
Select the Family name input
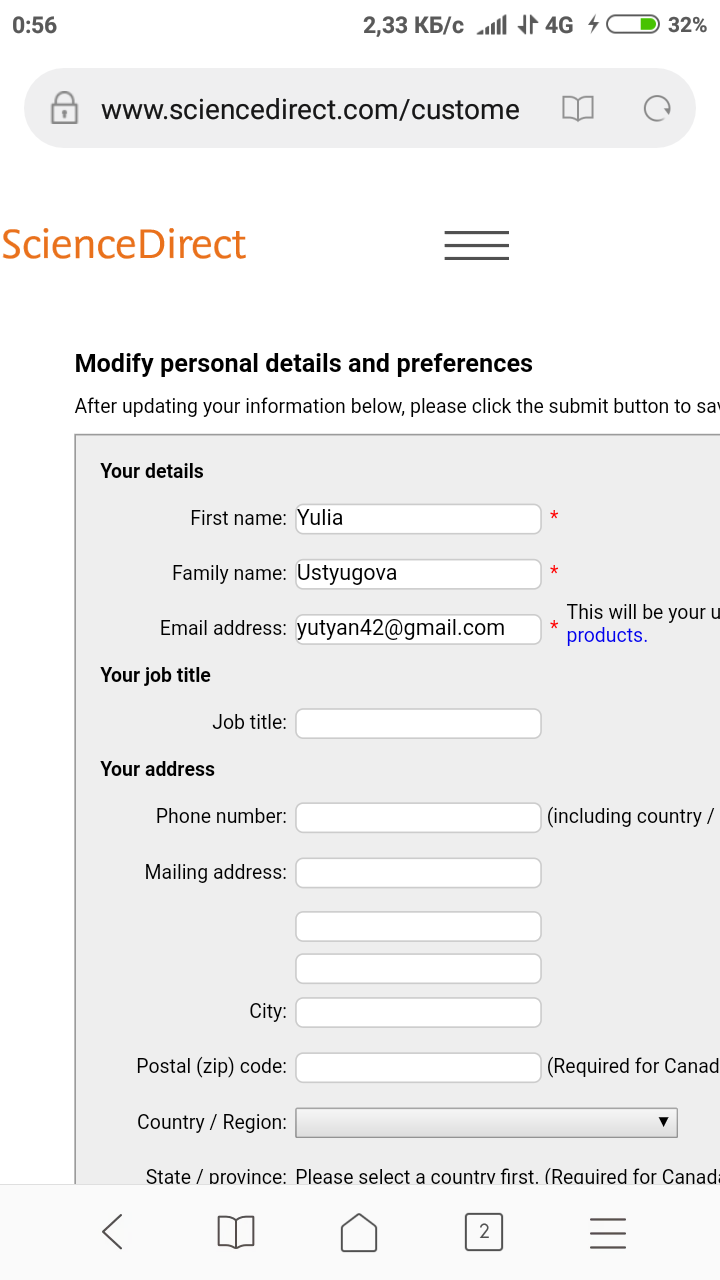(418, 574)
